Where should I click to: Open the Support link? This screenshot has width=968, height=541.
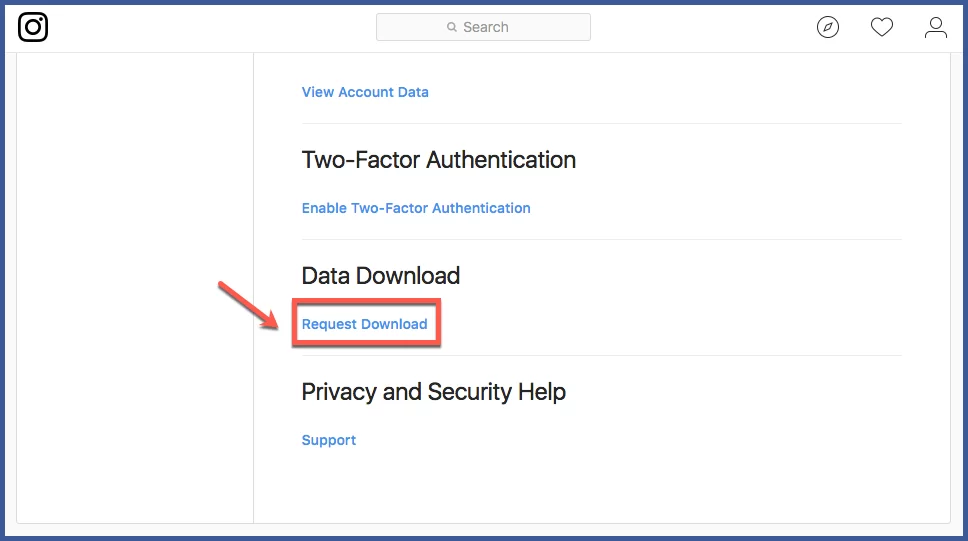coord(329,440)
